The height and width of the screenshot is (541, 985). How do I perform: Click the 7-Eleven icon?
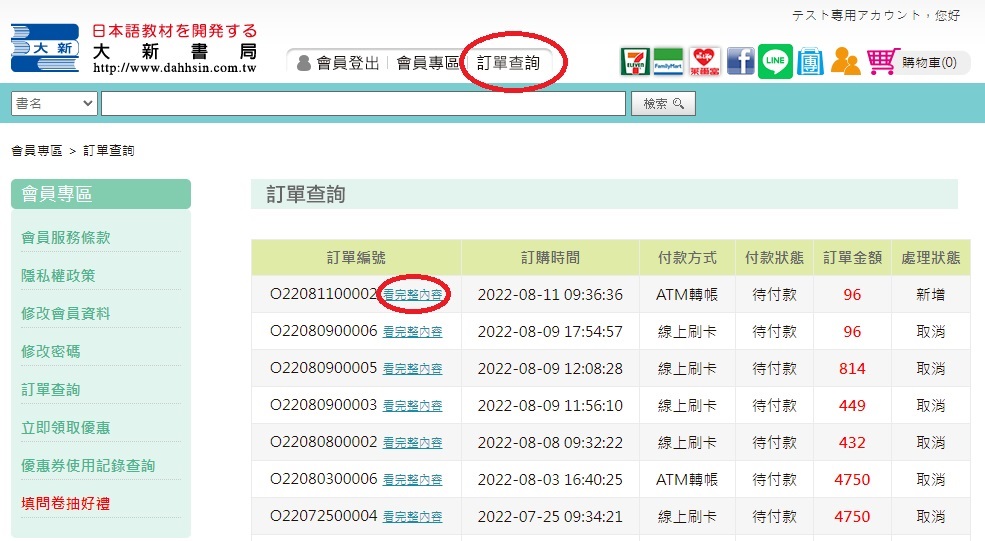[x=634, y=62]
